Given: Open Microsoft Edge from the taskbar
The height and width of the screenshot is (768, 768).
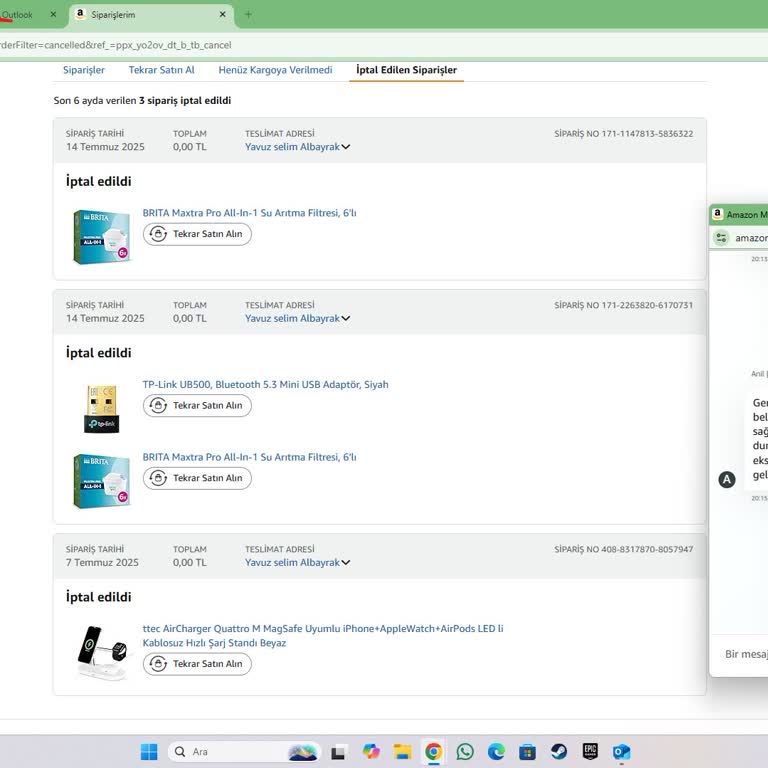Looking at the screenshot, I should click(496, 752).
